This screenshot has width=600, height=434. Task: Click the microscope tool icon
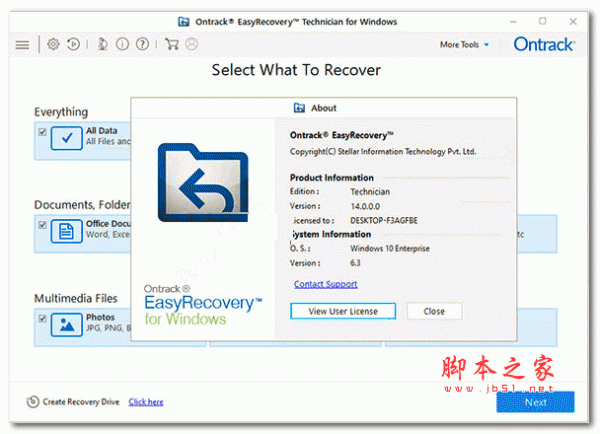102,44
